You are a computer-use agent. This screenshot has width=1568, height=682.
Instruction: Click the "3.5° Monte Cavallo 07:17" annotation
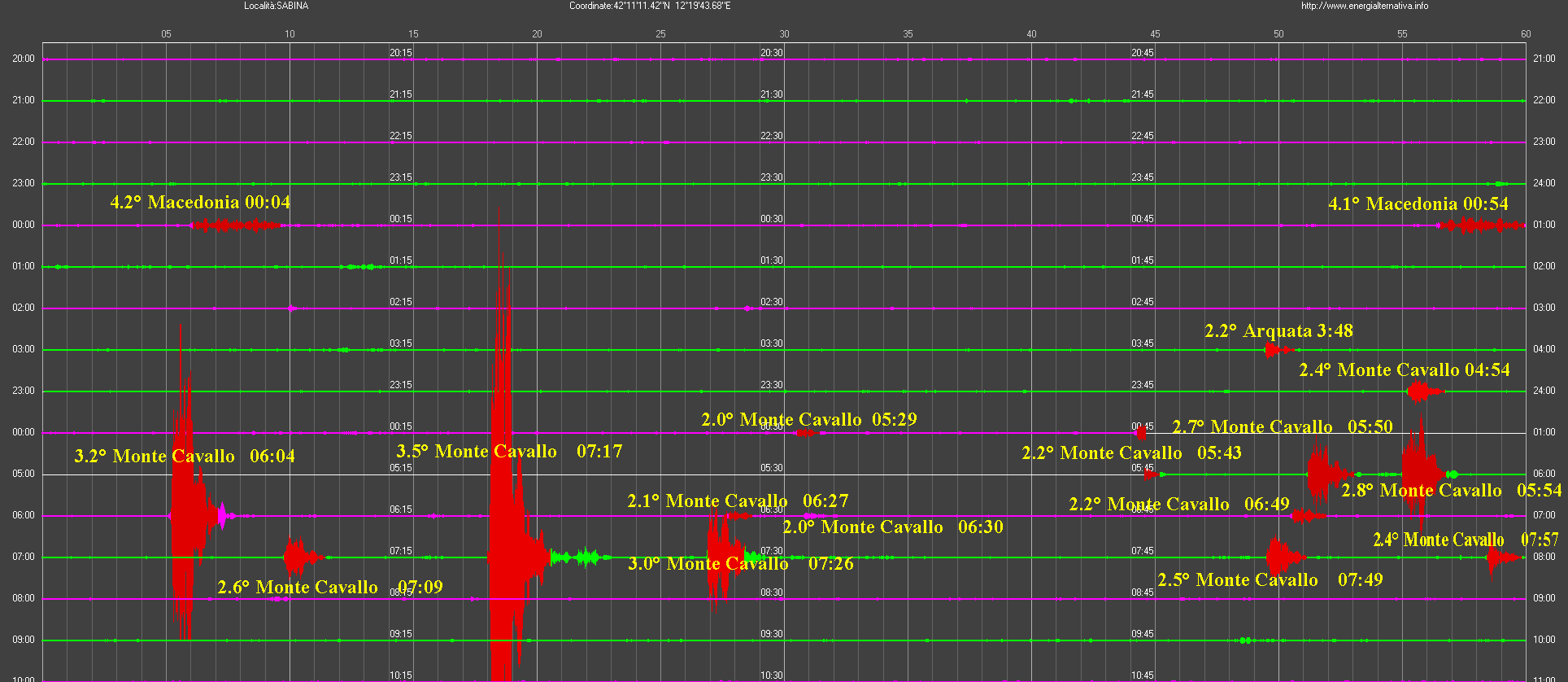click(509, 451)
